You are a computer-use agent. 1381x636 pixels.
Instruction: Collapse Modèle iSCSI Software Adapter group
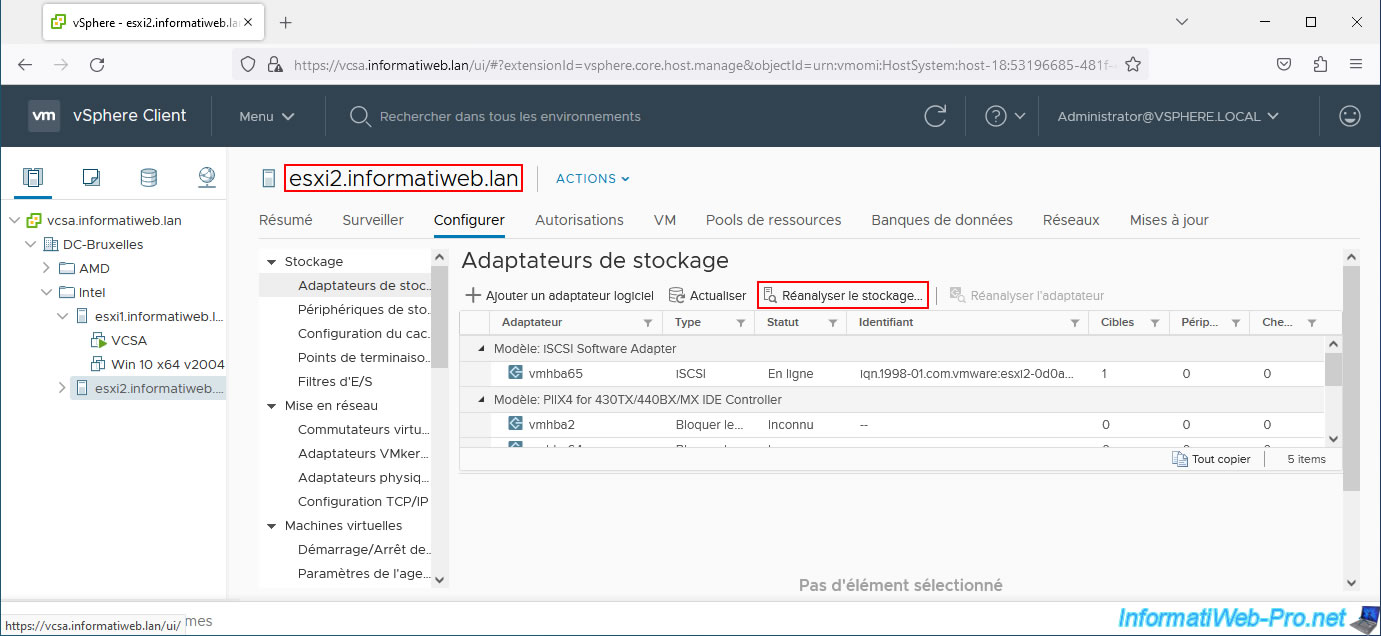click(482, 348)
